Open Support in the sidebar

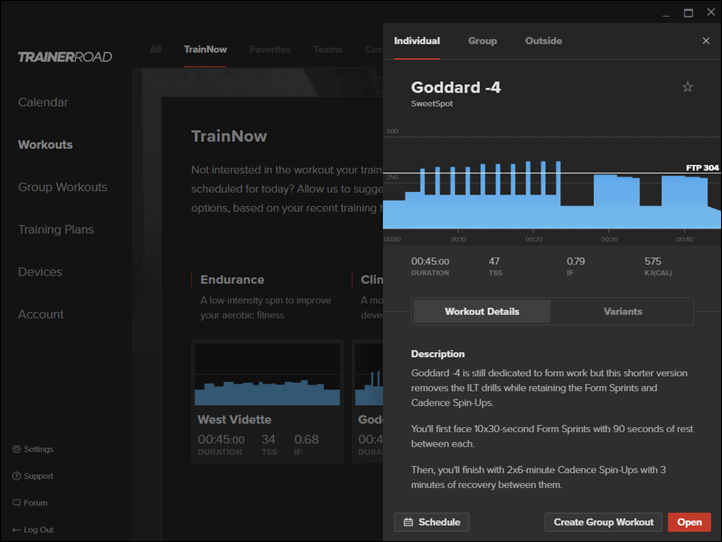click(x=33, y=476)
